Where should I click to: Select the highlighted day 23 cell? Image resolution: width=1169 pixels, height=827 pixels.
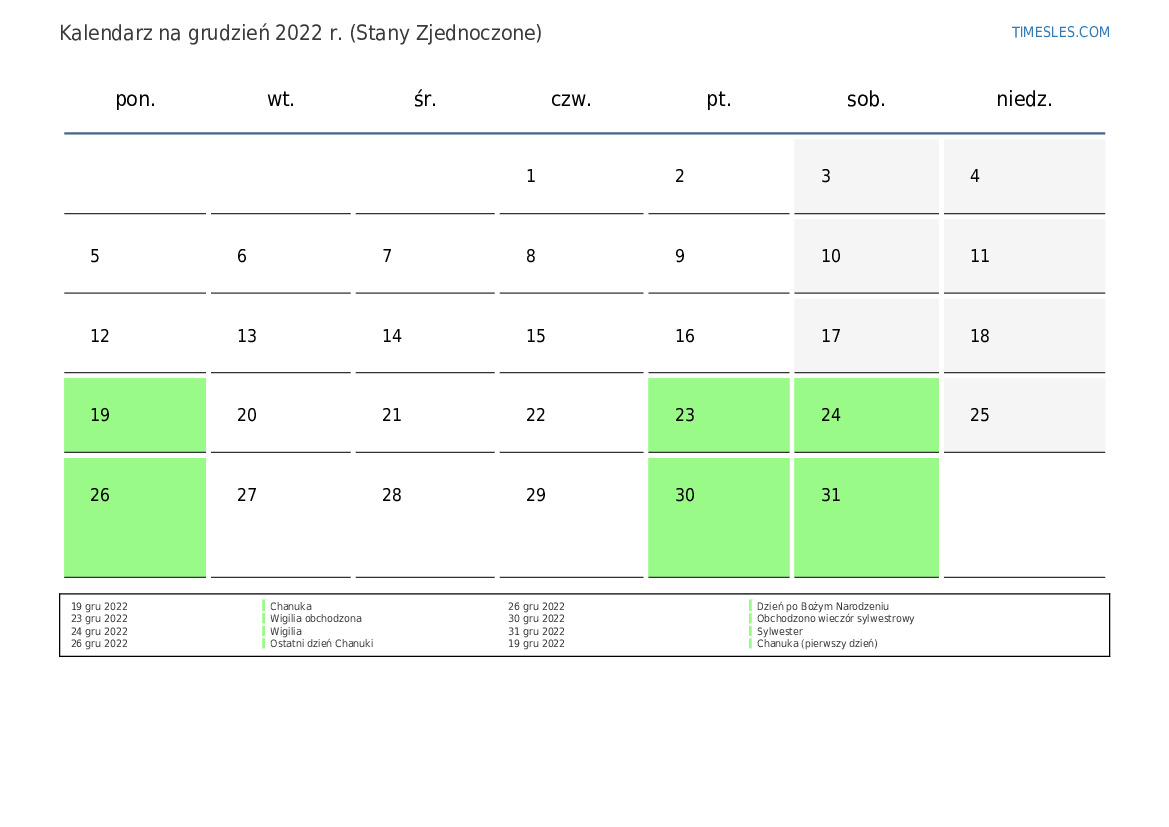[x=718, y=415]
